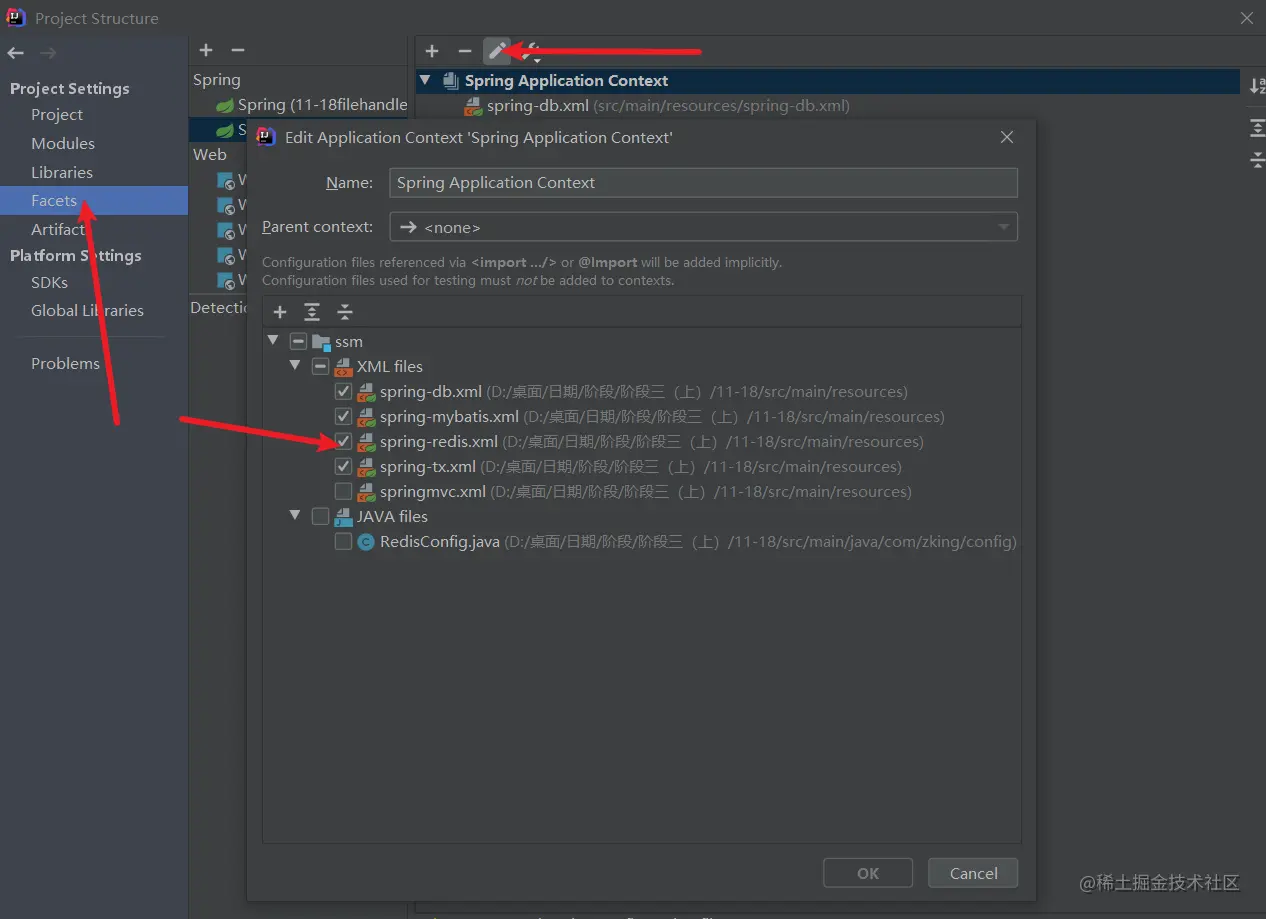Uncheck the spring-redis.xml checkbox

tap(343, 442)
